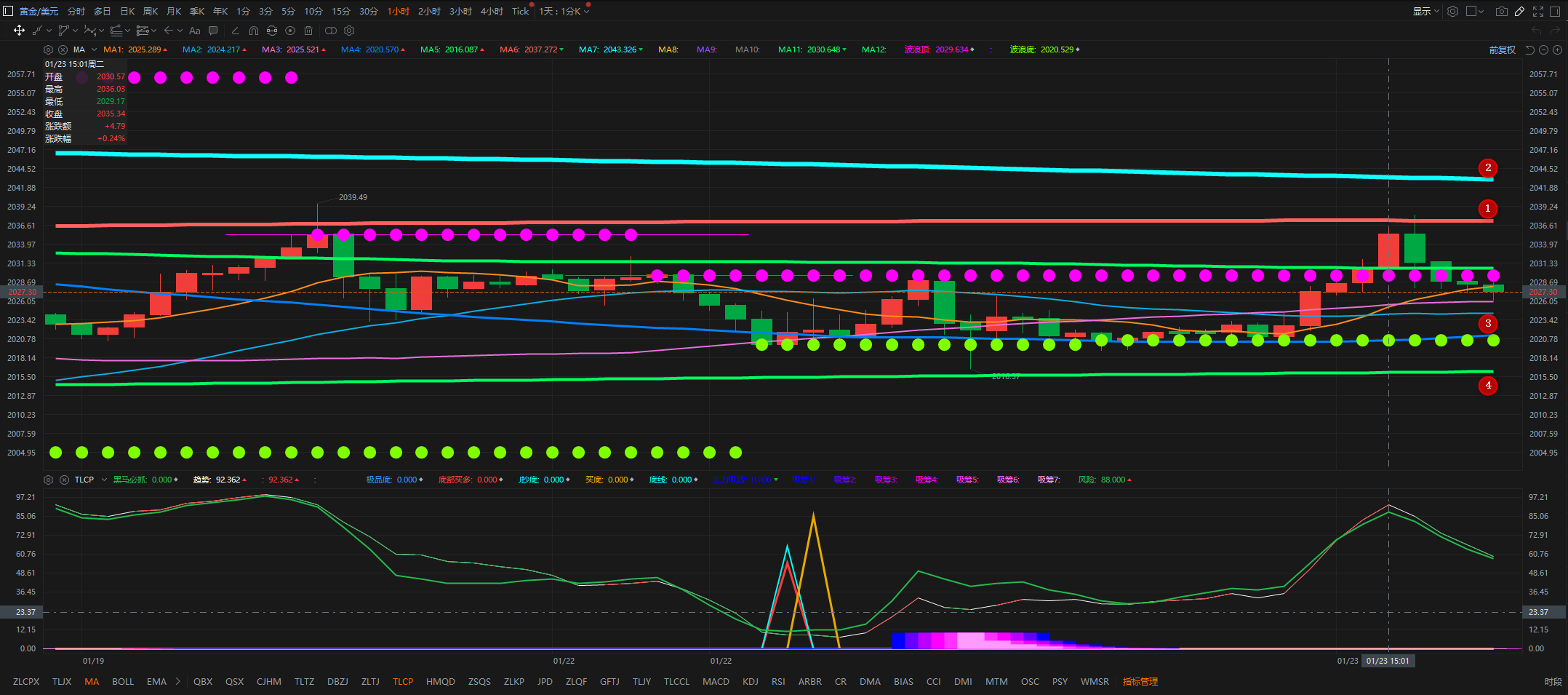The image size is (1568, 695).
Task: Toggle the right side panel icon
Action: [1556, 11]
